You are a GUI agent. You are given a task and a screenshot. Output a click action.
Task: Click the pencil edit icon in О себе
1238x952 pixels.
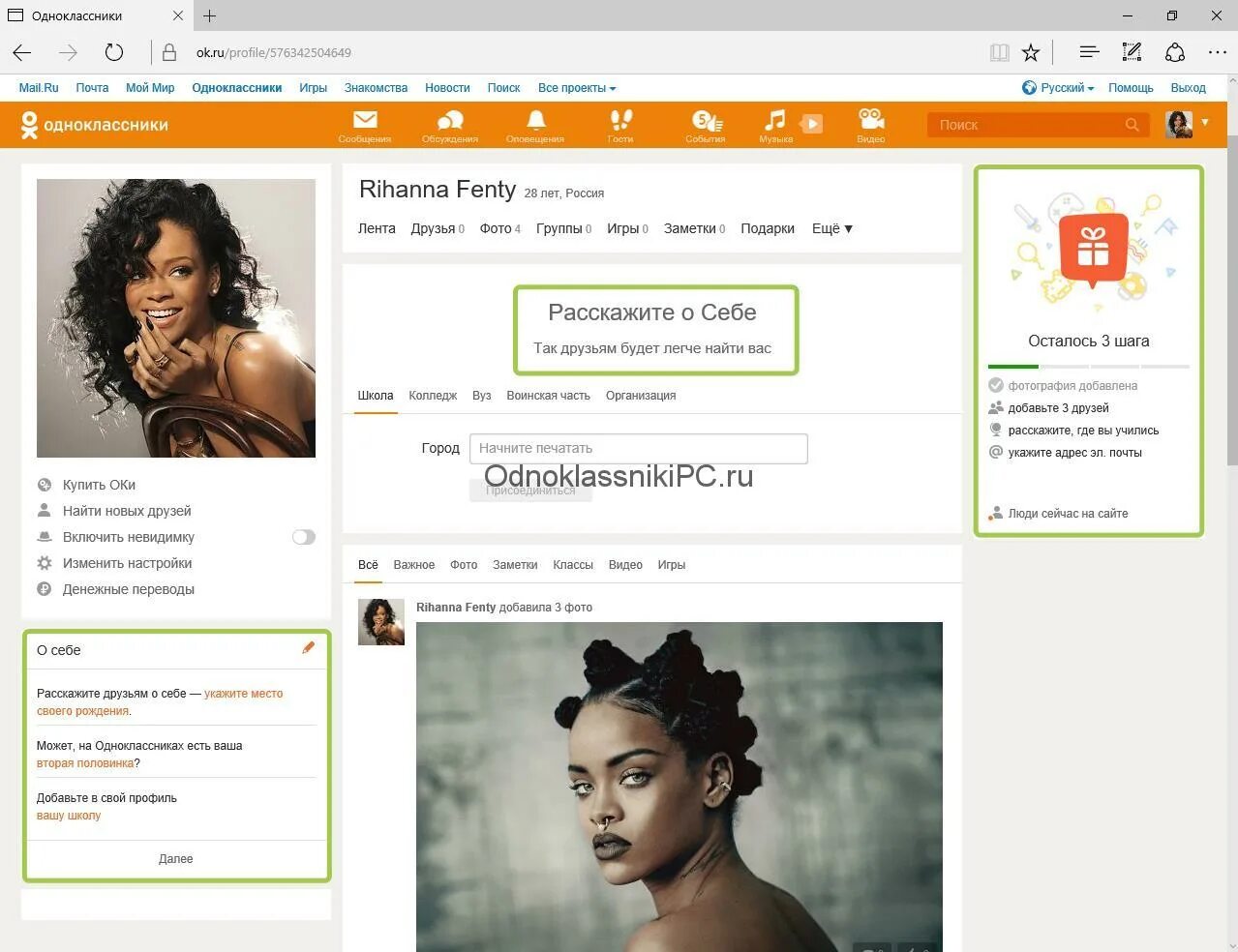pyautogui.click(x=308, y=648)
